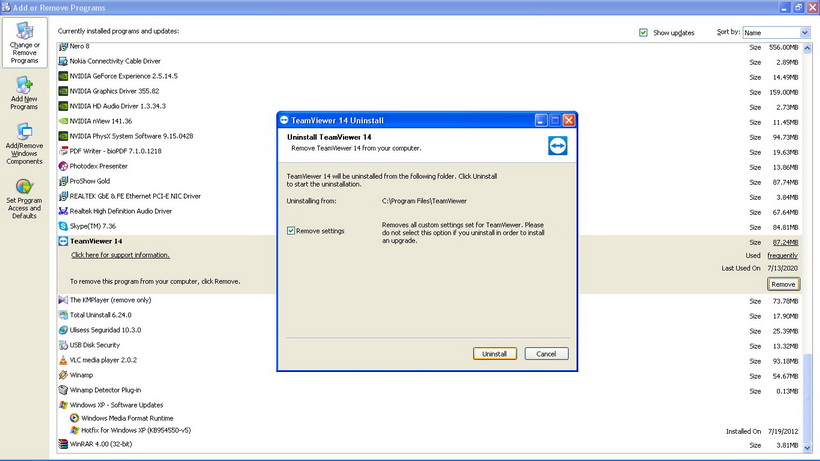Select NVIDIA nView 141.36 icon
This screenshot has height=461, width=820.
(x=63, y=121)
